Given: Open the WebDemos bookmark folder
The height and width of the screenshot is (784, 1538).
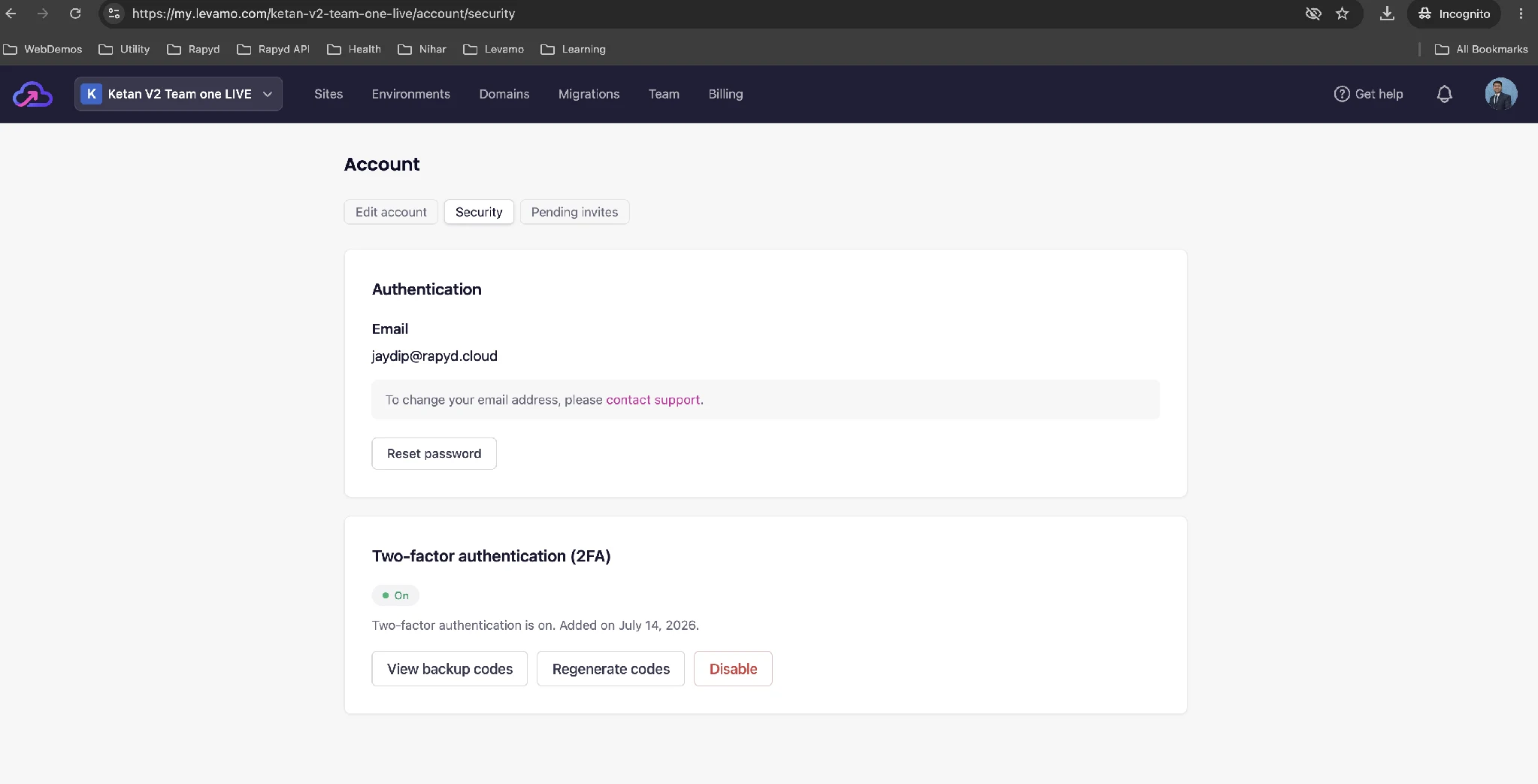Looking at the screenshot, I should [43, 49].
